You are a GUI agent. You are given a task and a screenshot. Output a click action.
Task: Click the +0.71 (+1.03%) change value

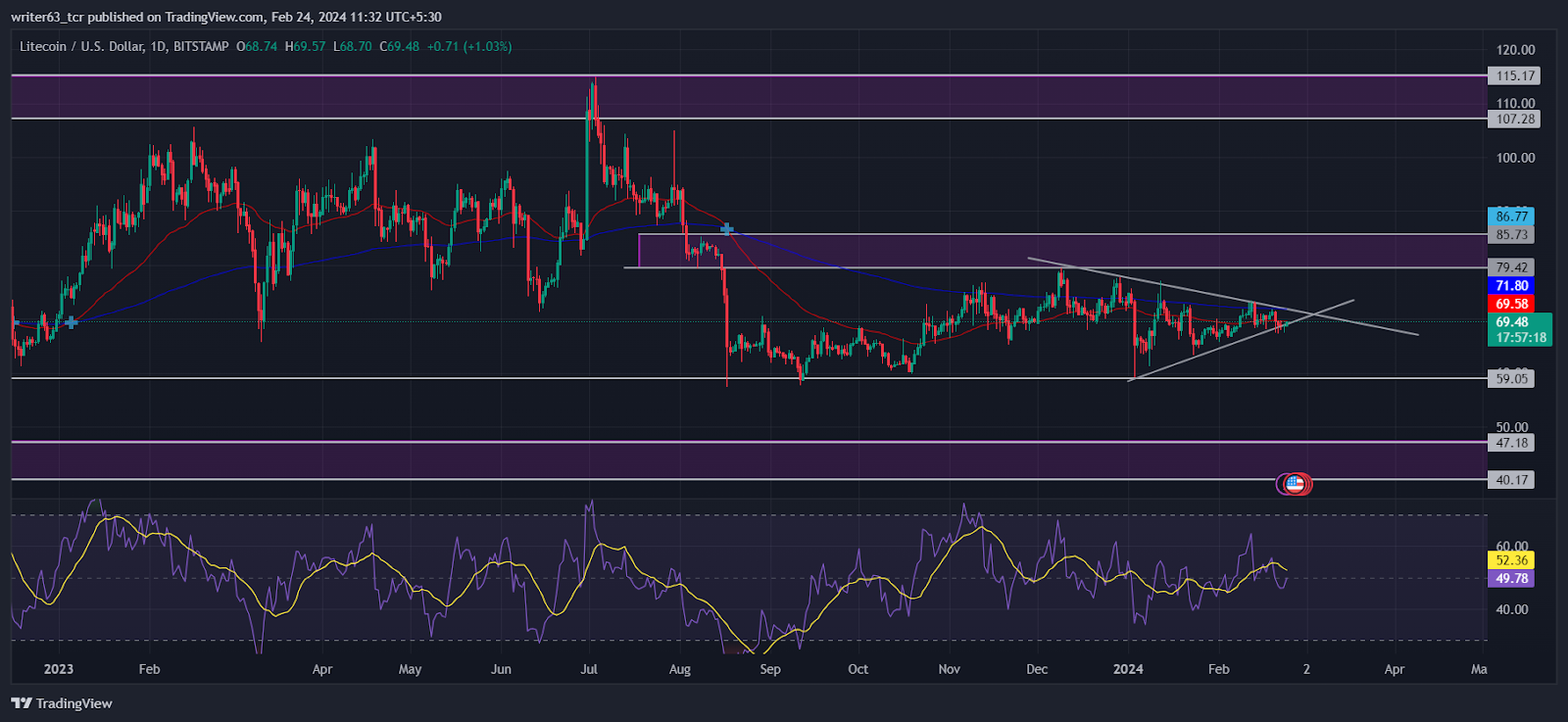pos(468,46)
